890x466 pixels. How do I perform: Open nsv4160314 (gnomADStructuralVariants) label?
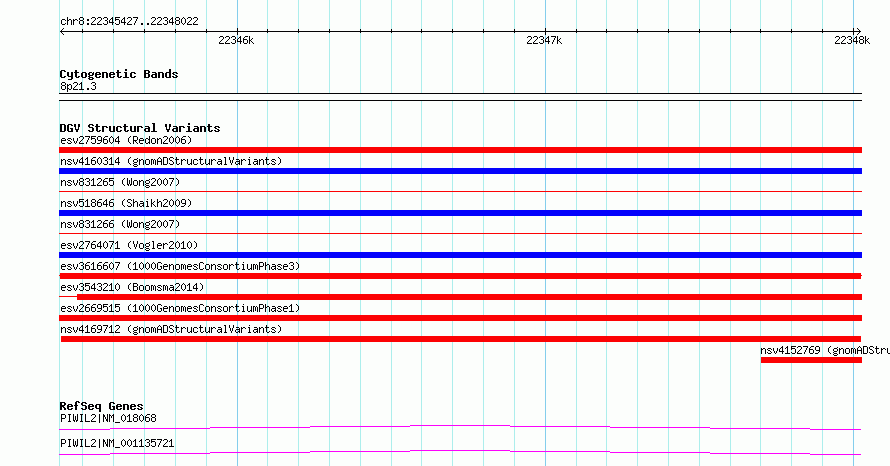pyautogui.click(x=171, y=161)
